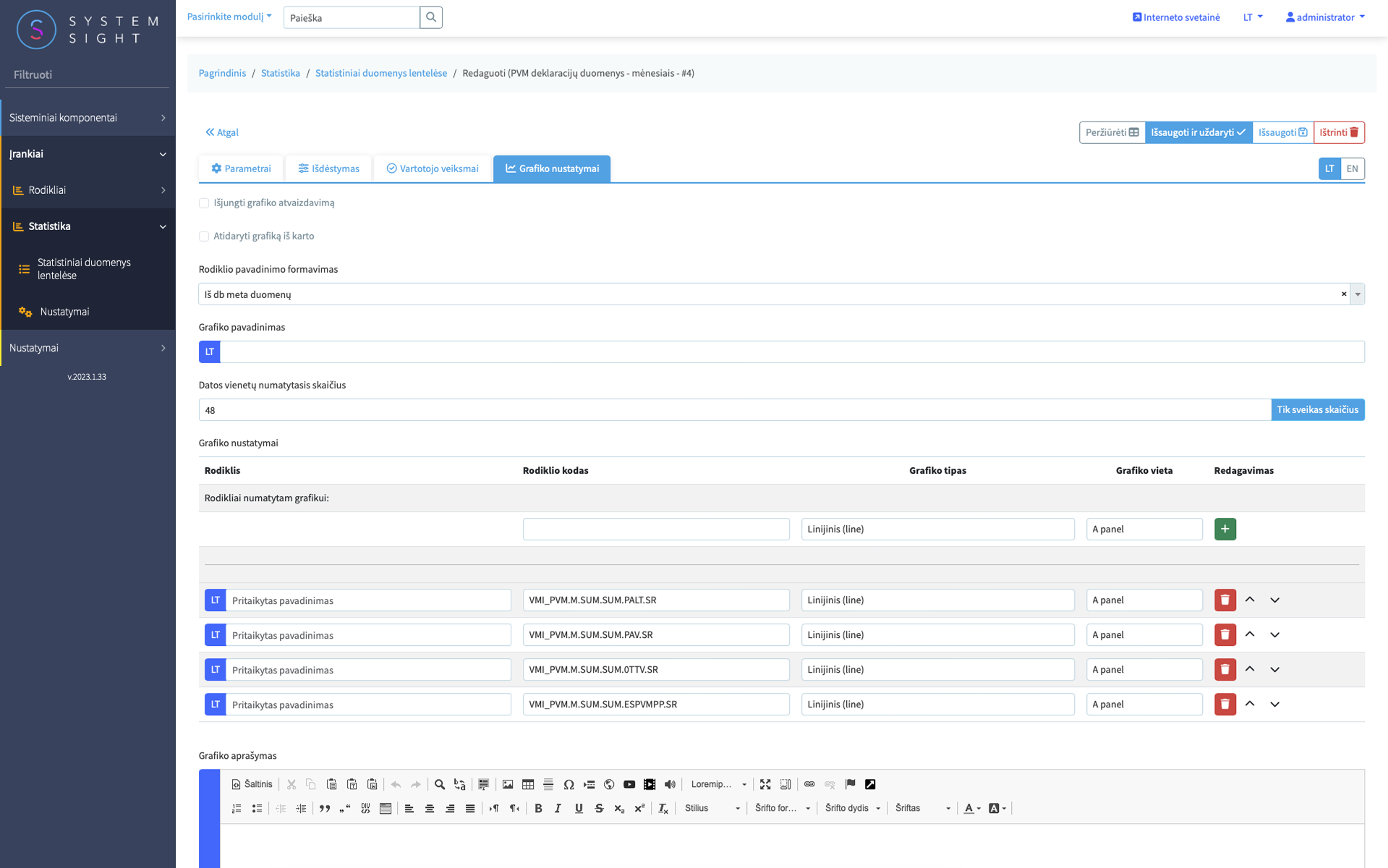Screen dimensions: 1388x868
Task: Insert bulleted list in editor
Action: click(x=257, y=808)
